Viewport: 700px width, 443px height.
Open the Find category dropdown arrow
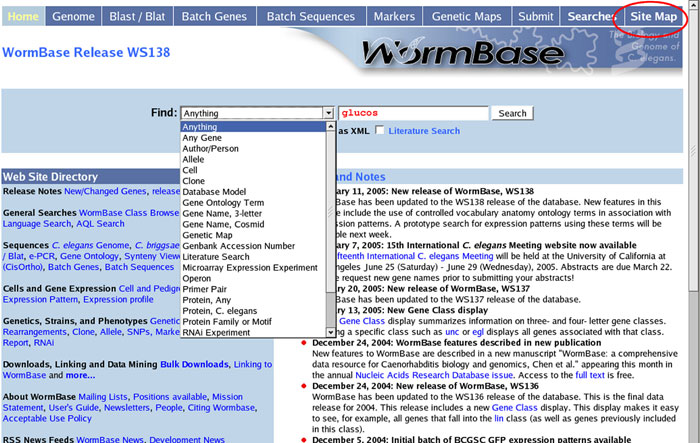click(329, 113)
